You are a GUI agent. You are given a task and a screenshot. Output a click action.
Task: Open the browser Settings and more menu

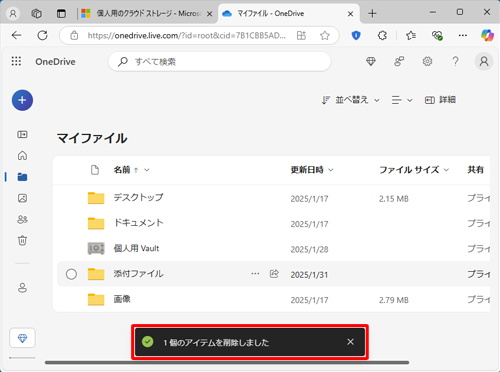coord(463,35)
